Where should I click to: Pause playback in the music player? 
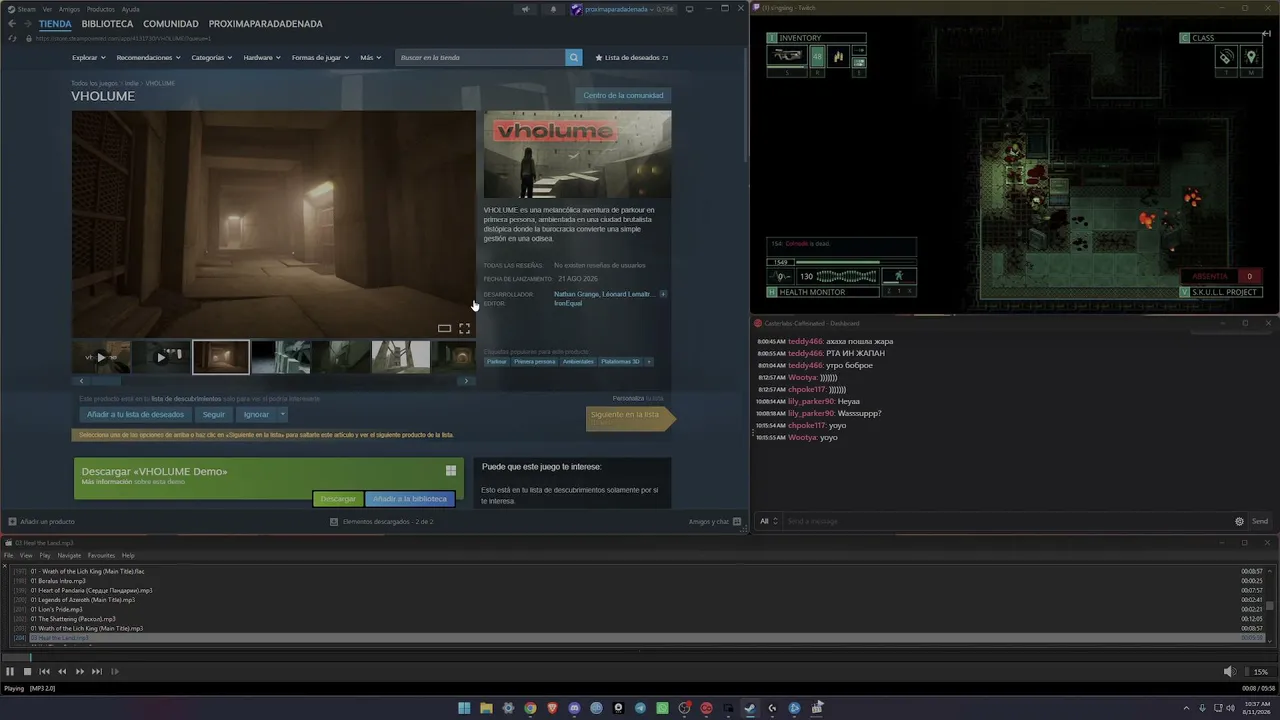coord(10,672)
